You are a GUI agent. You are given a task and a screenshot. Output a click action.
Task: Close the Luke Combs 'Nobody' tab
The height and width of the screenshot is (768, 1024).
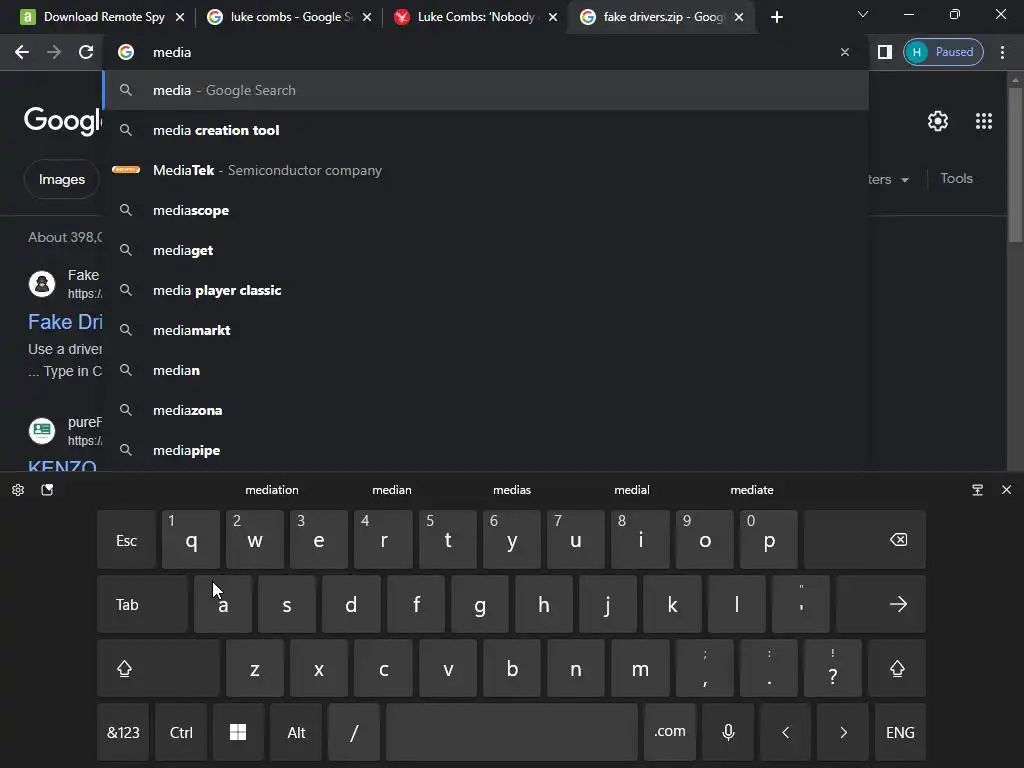point(552,17)
